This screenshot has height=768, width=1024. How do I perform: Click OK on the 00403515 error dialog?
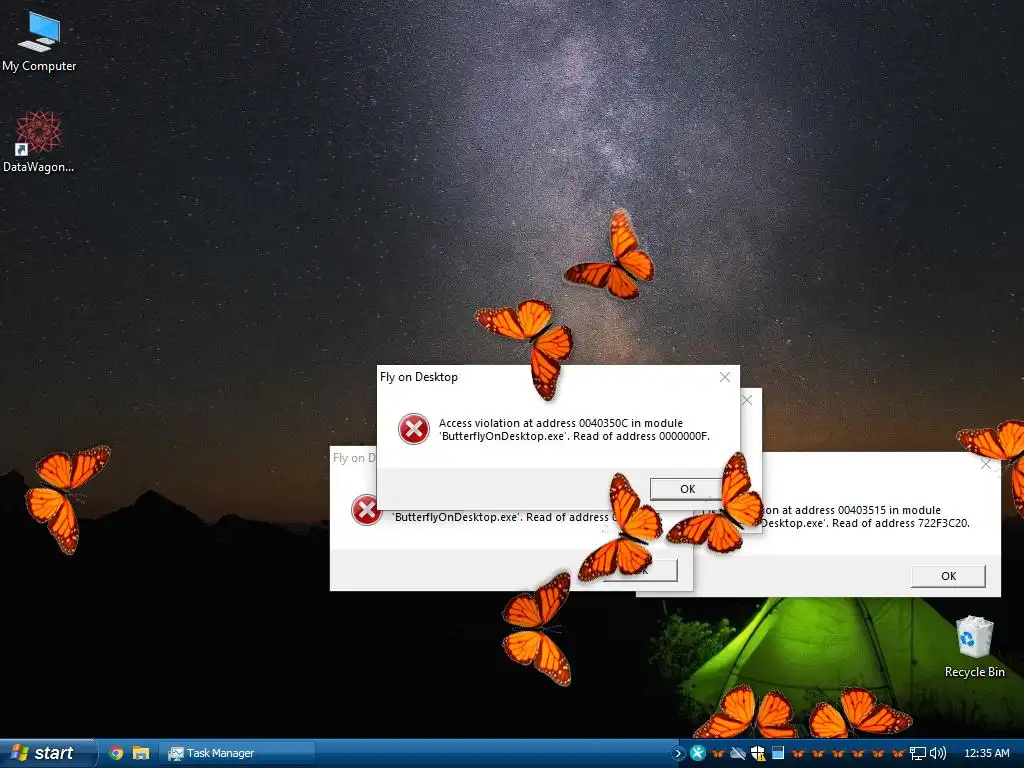click(x=948, y=576)
